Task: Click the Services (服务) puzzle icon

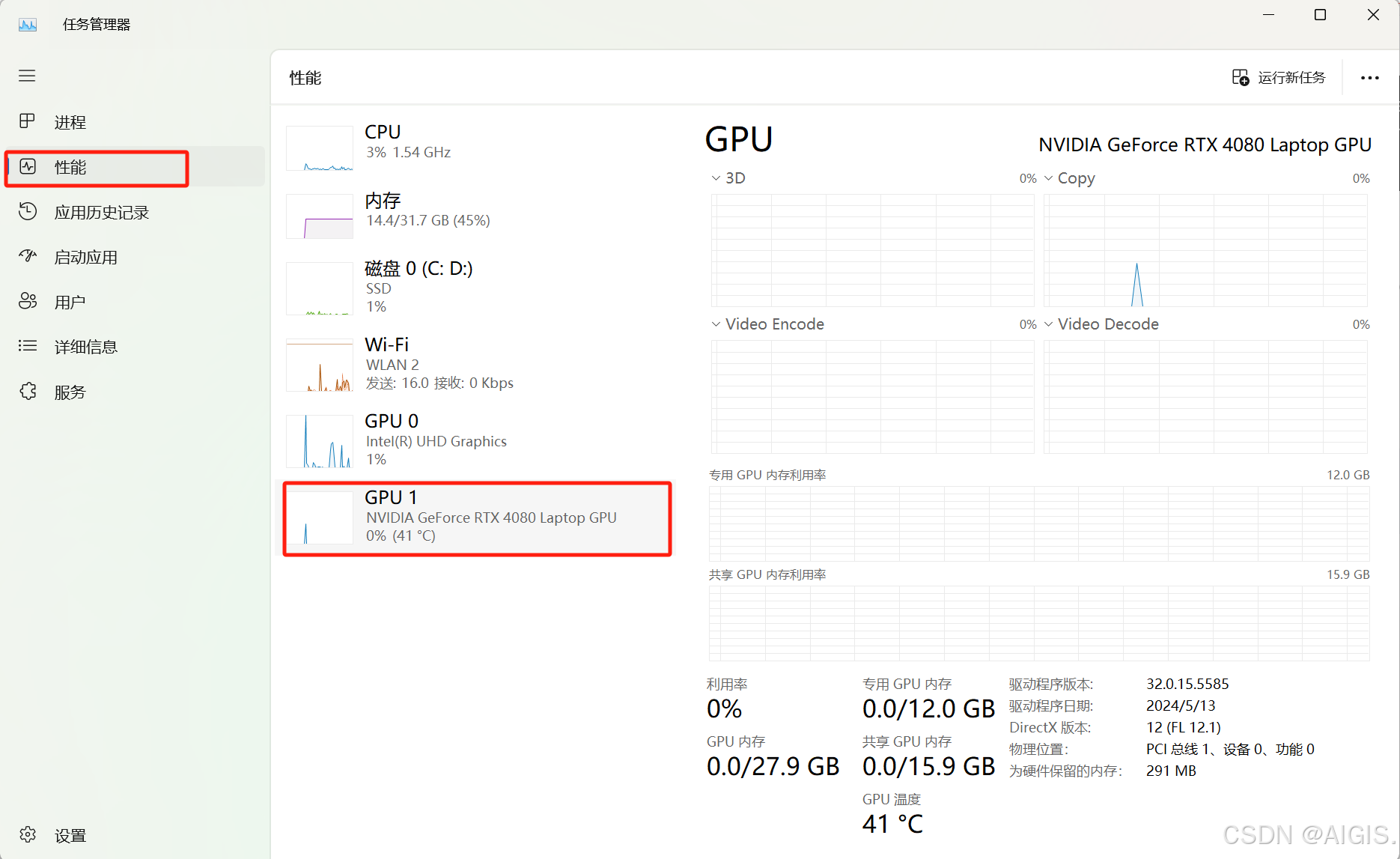Action: pyautogui.click(x=28, y=391)
